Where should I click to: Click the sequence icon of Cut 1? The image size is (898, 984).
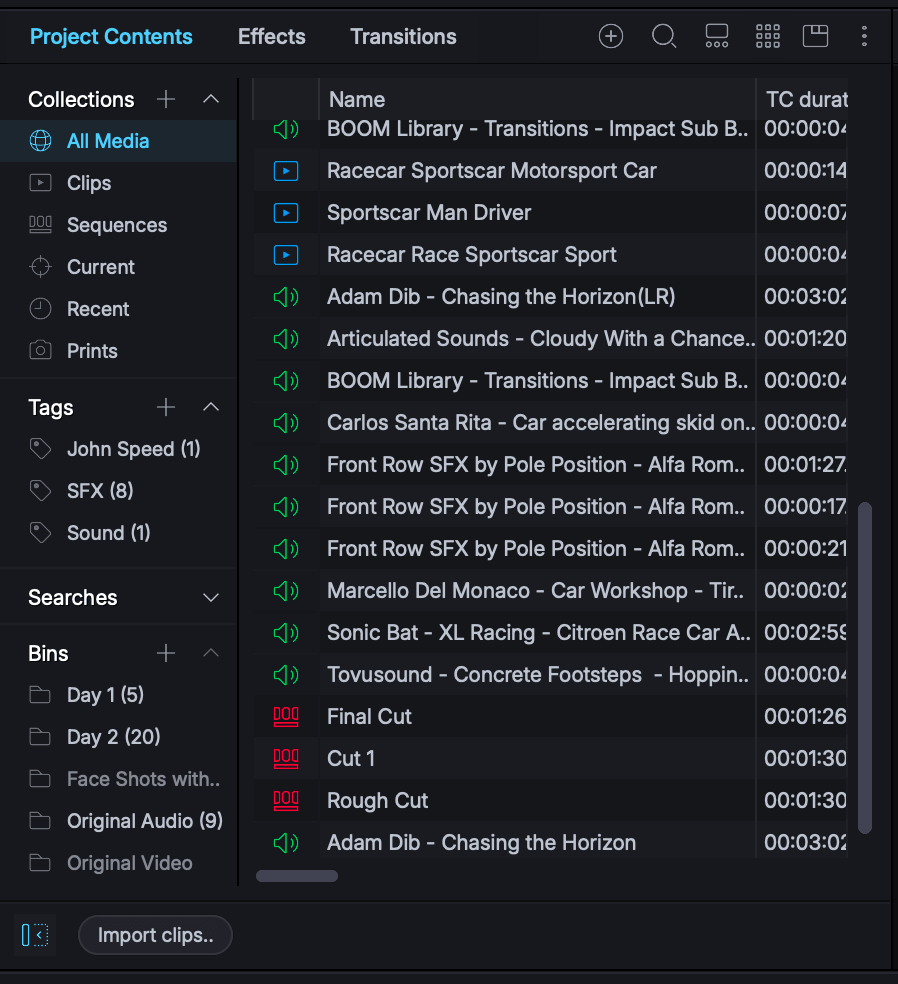pyautogui.click(x=286, y=759)
